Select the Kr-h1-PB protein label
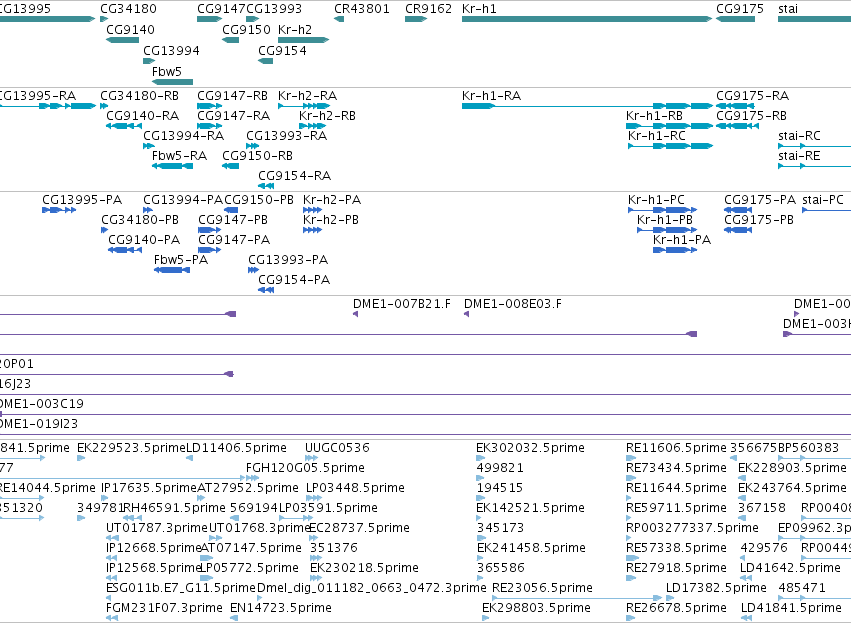Screen dimensions: 851x623 tap(665, 220)
